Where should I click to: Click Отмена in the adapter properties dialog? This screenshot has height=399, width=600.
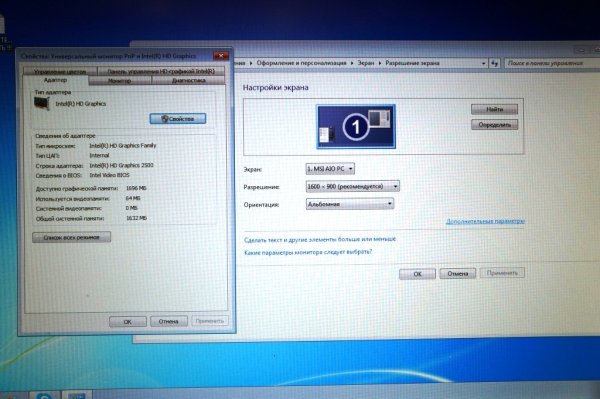169,321
